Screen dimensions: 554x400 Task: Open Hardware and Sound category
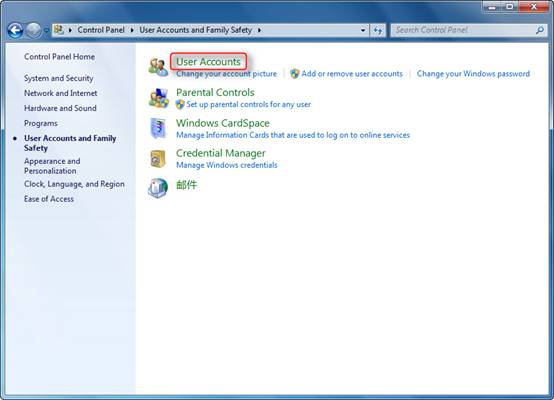60,108
